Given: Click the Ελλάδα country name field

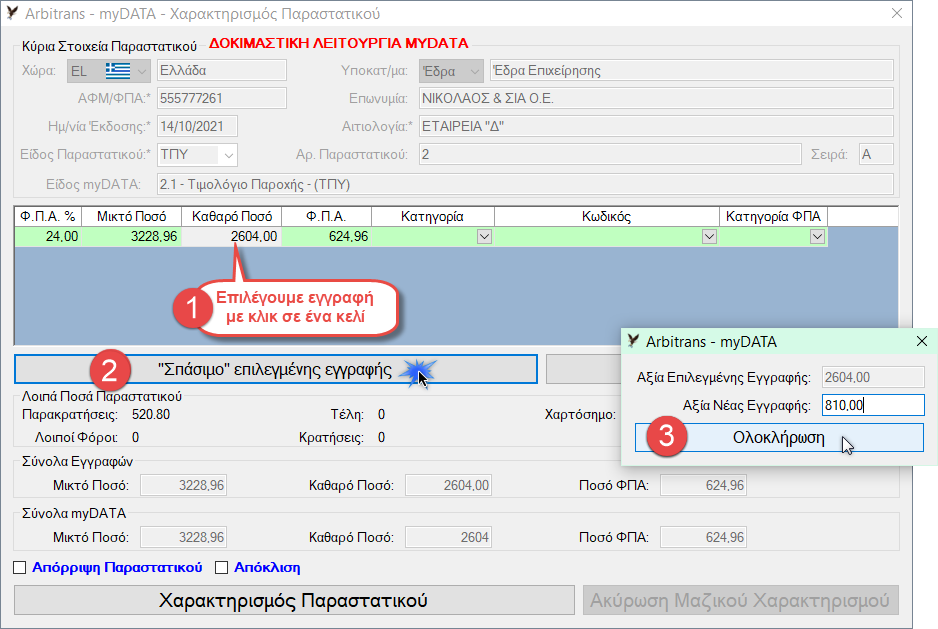Looking at the screenshot, I should click(221, 71).
